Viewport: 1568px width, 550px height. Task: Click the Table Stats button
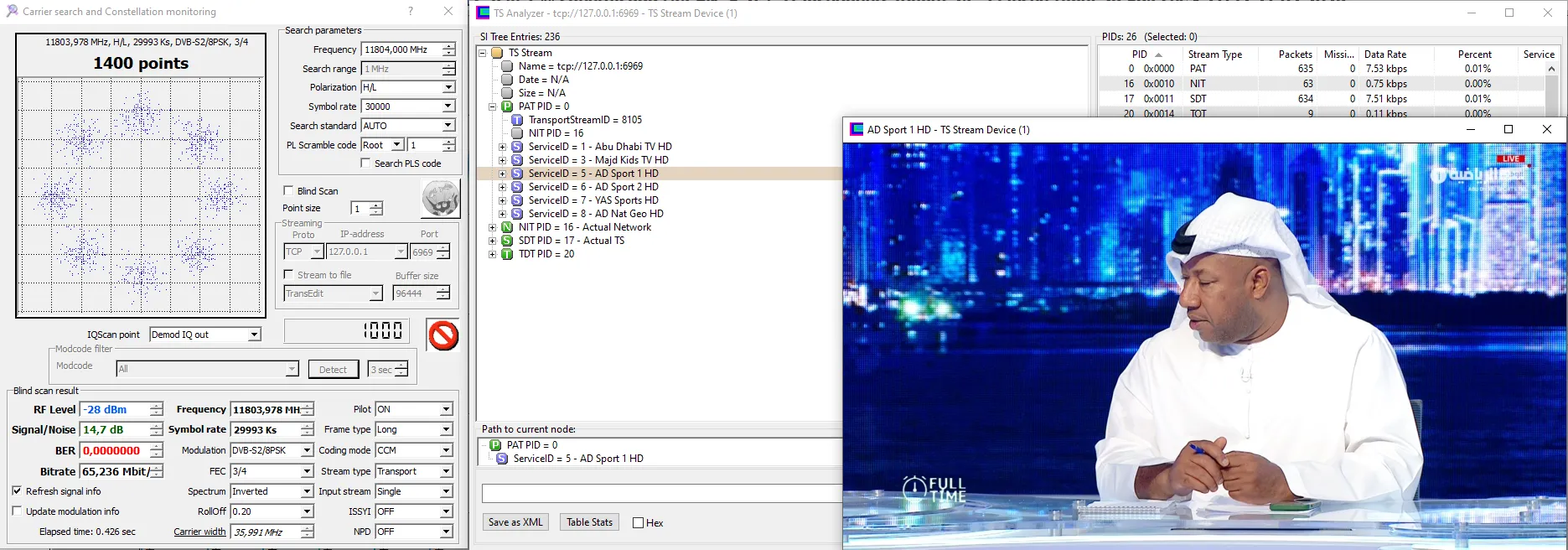[x=589, y=522]
